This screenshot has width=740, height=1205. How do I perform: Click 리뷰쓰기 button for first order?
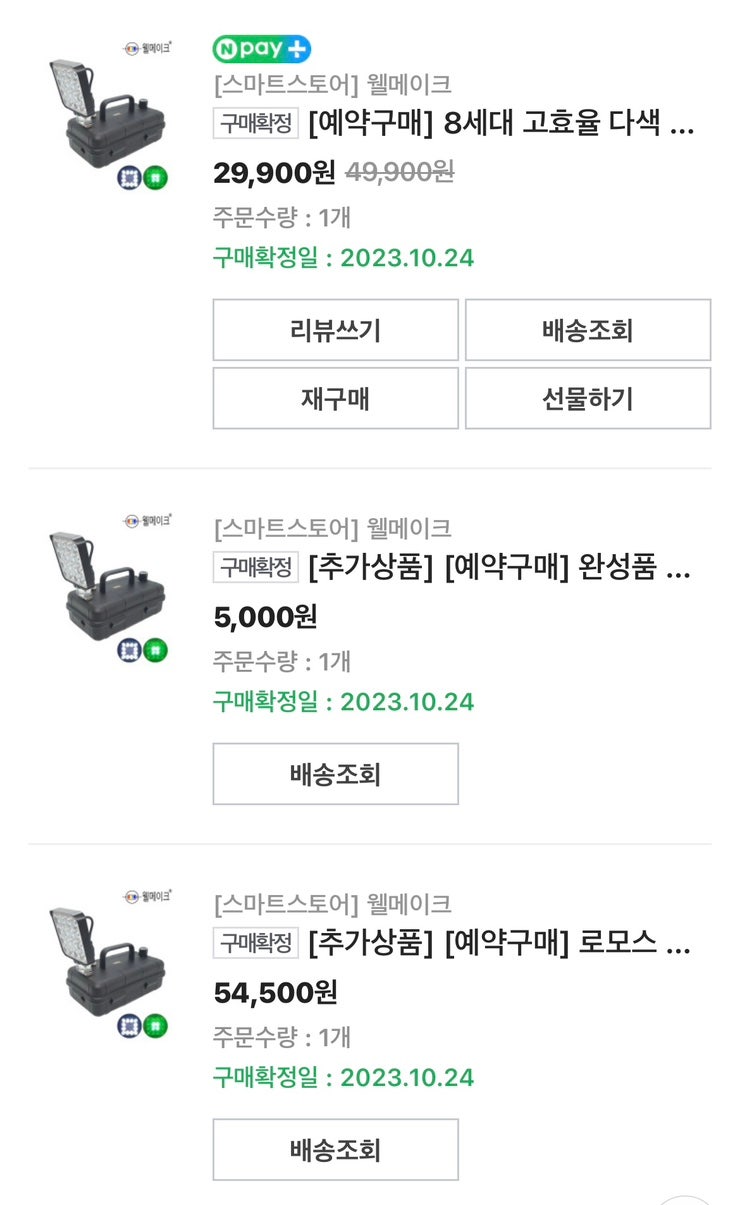click(335, 330)
